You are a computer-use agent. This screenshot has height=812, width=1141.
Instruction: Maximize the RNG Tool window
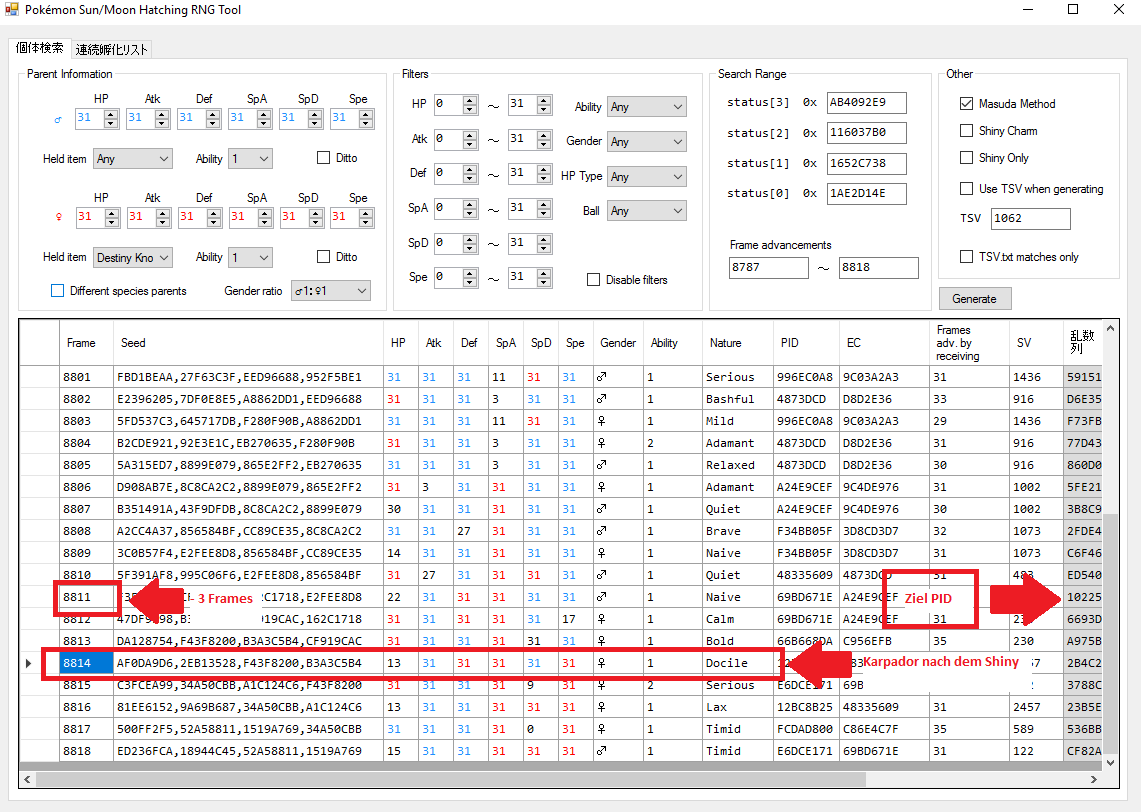click(1073, 10)
